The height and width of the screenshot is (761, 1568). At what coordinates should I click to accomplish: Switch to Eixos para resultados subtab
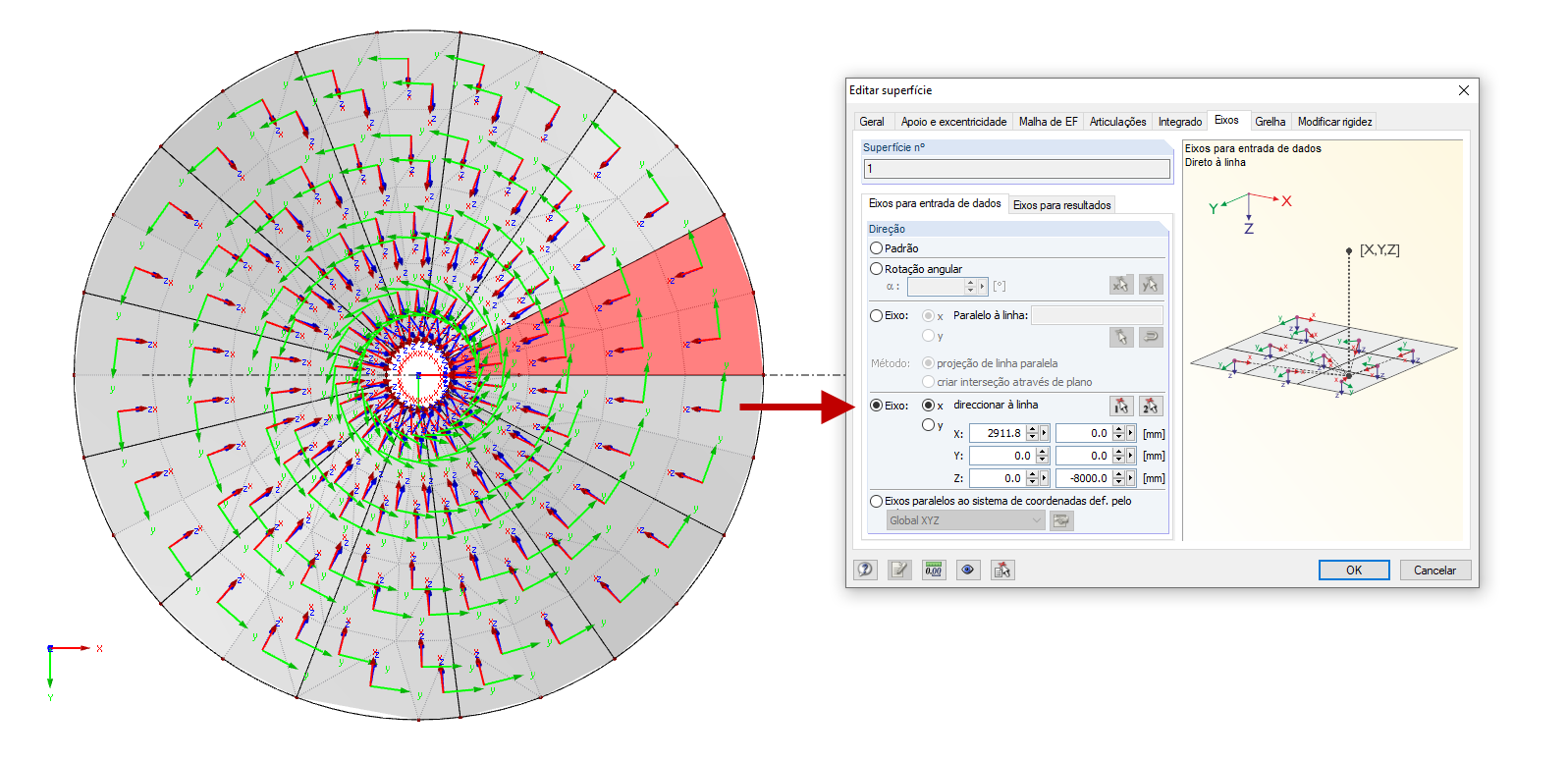(1061, 205)
